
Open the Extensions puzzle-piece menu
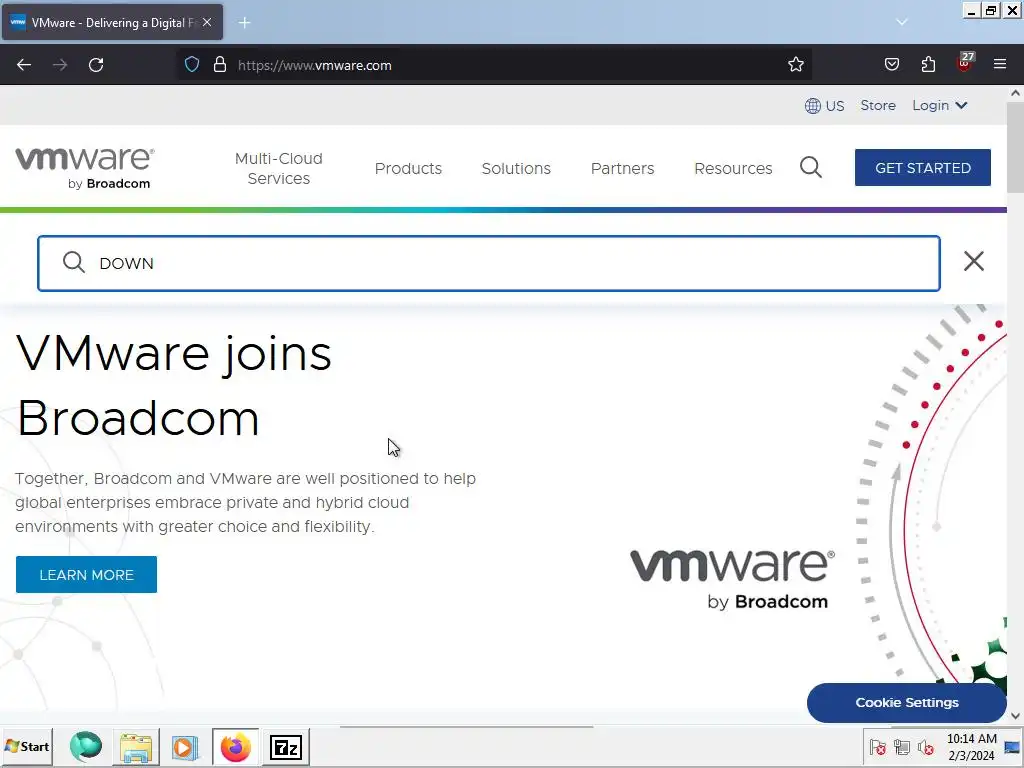tap(928, 65)
